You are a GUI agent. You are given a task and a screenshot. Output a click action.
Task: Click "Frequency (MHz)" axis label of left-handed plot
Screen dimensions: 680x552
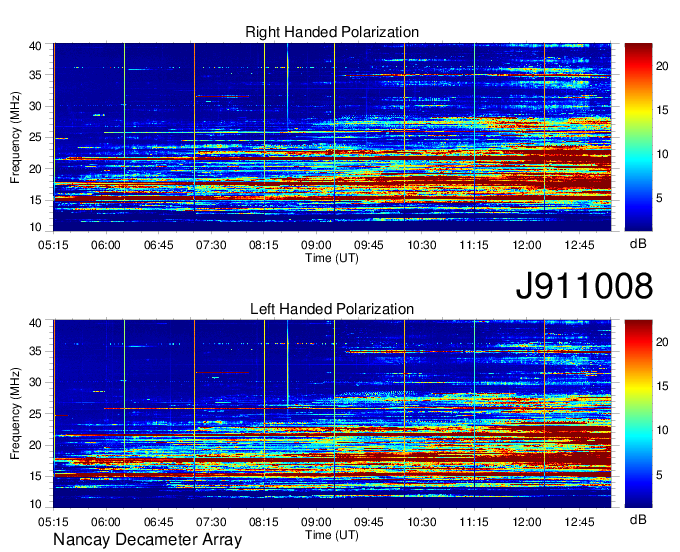pyautogui.click(x=15, y=414)
